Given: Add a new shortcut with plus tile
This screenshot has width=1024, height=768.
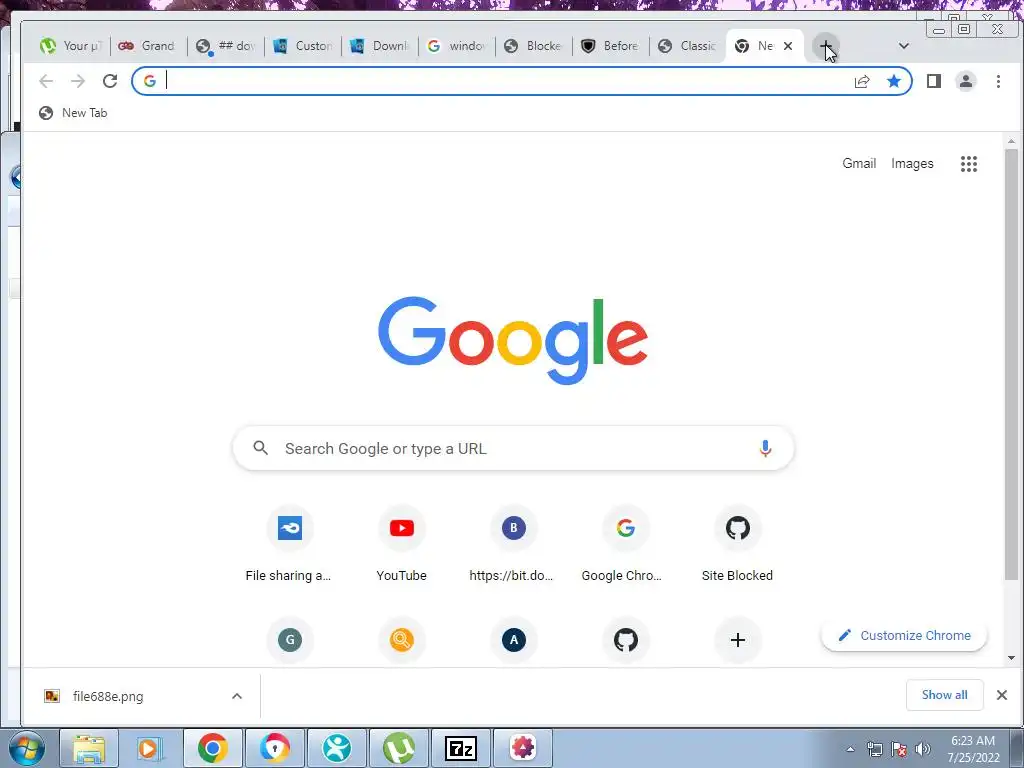Looking at the screenshot, I should pos(737,640).
